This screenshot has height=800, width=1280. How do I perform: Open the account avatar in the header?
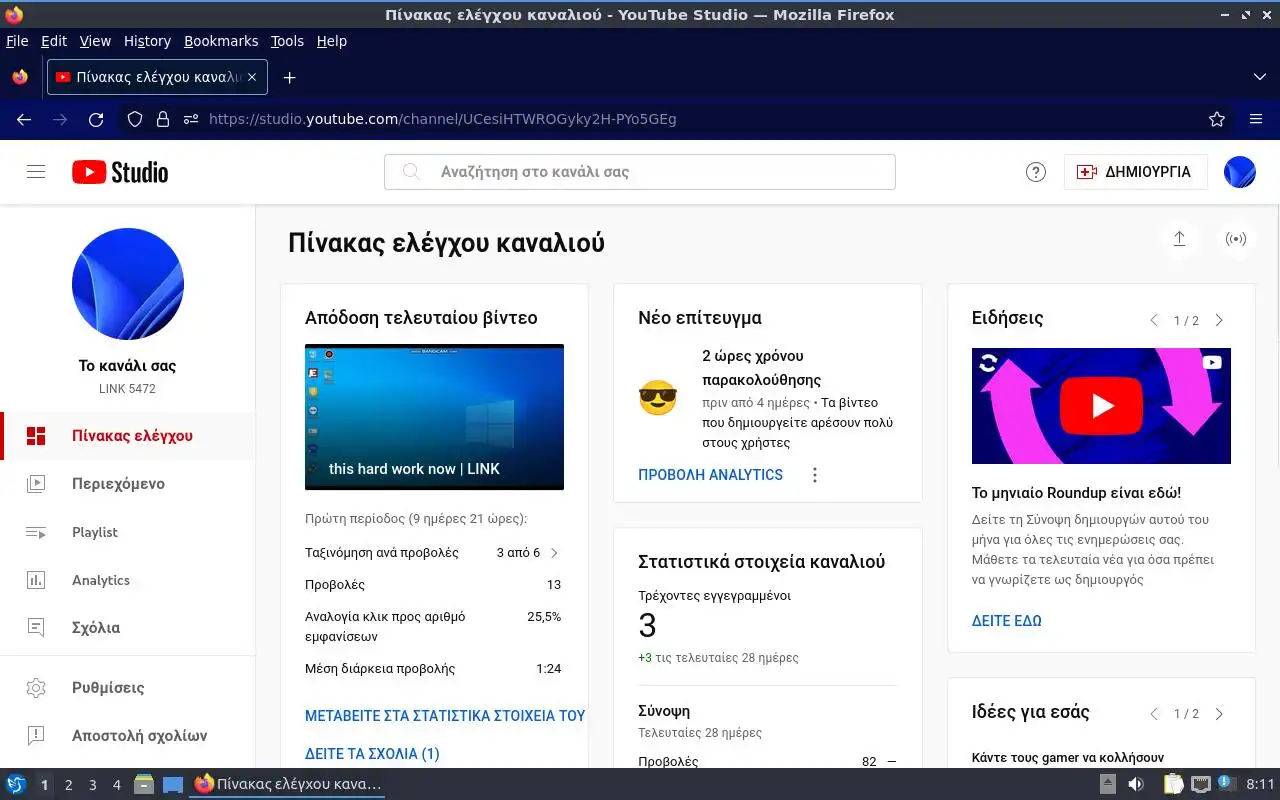pyautogui.click(x=1240, y=172)
